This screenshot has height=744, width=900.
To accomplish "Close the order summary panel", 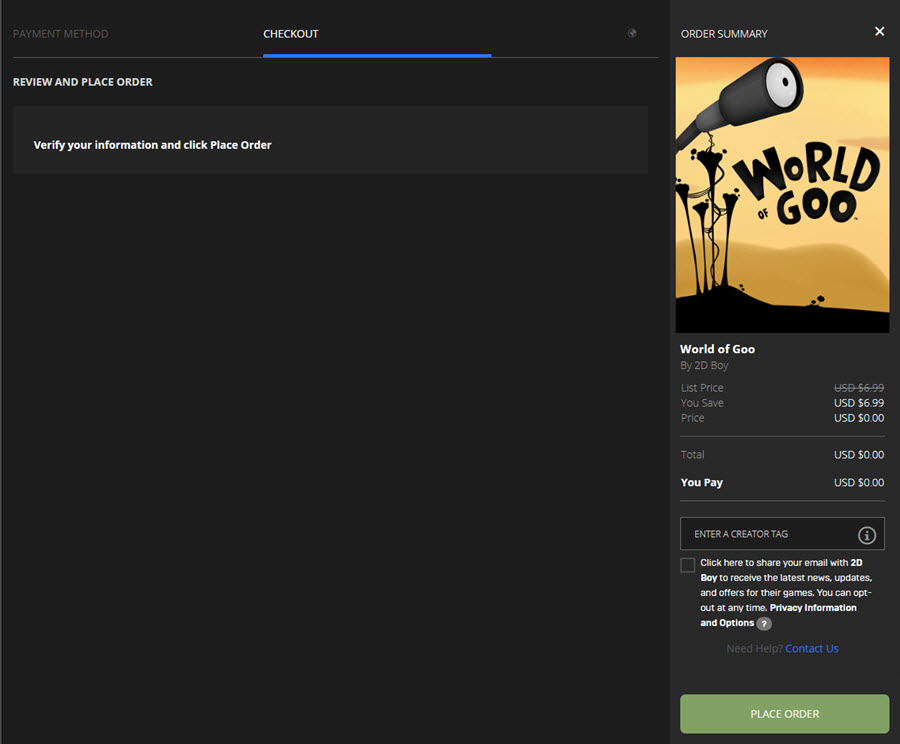I will tap(879, 32).
